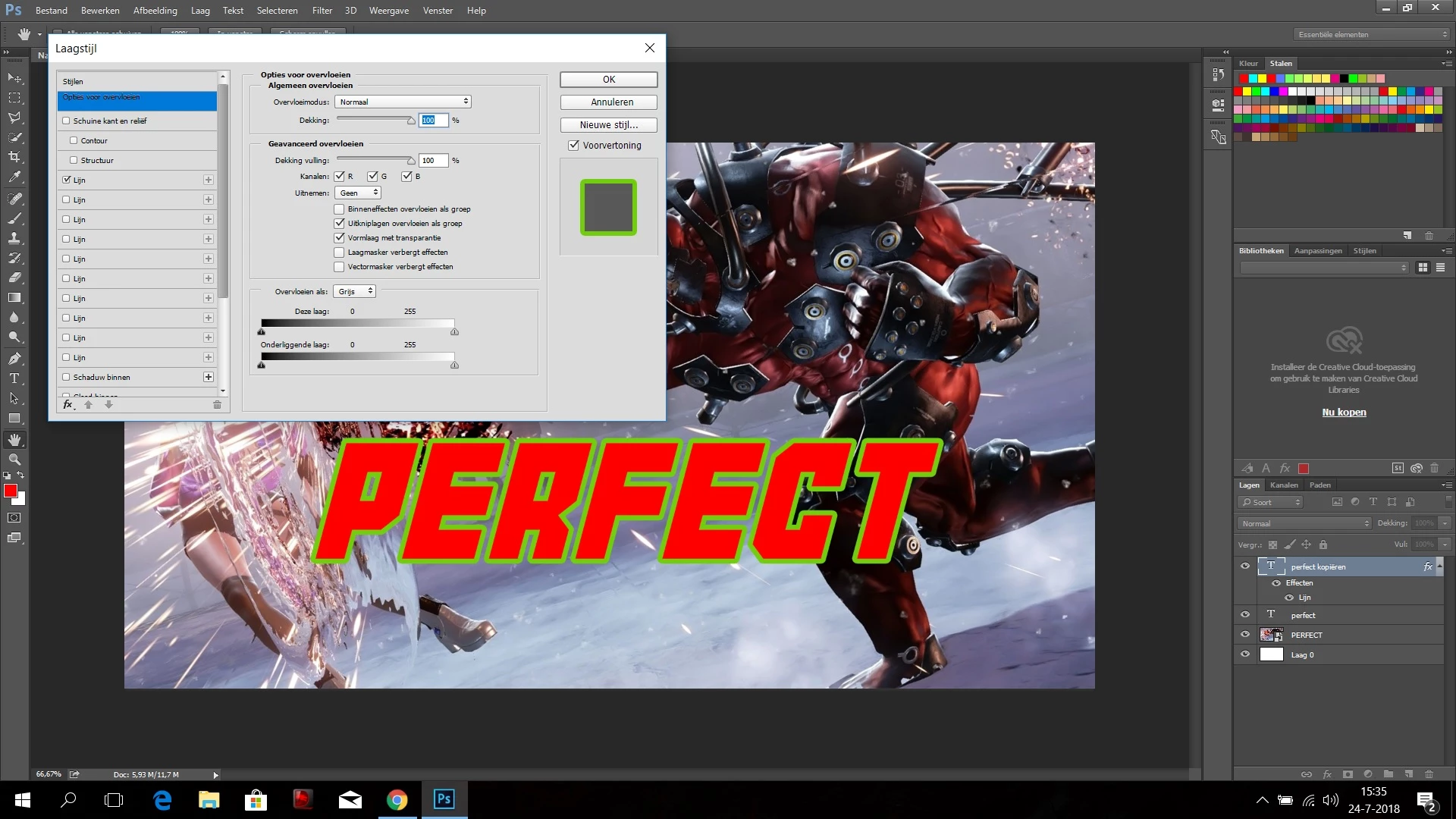Hide the PERFECT image layer
This screenshot has width=1456, height=819.
[x=1244, y=635]
